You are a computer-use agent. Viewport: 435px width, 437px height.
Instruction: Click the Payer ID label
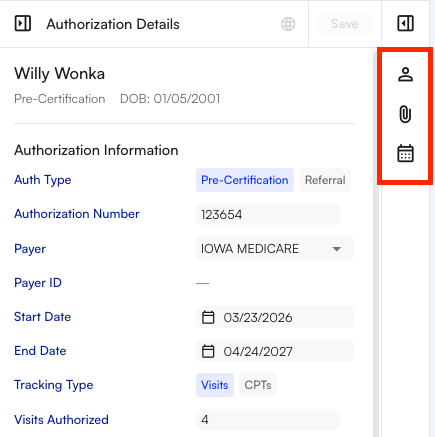click(x=38, y=283)
